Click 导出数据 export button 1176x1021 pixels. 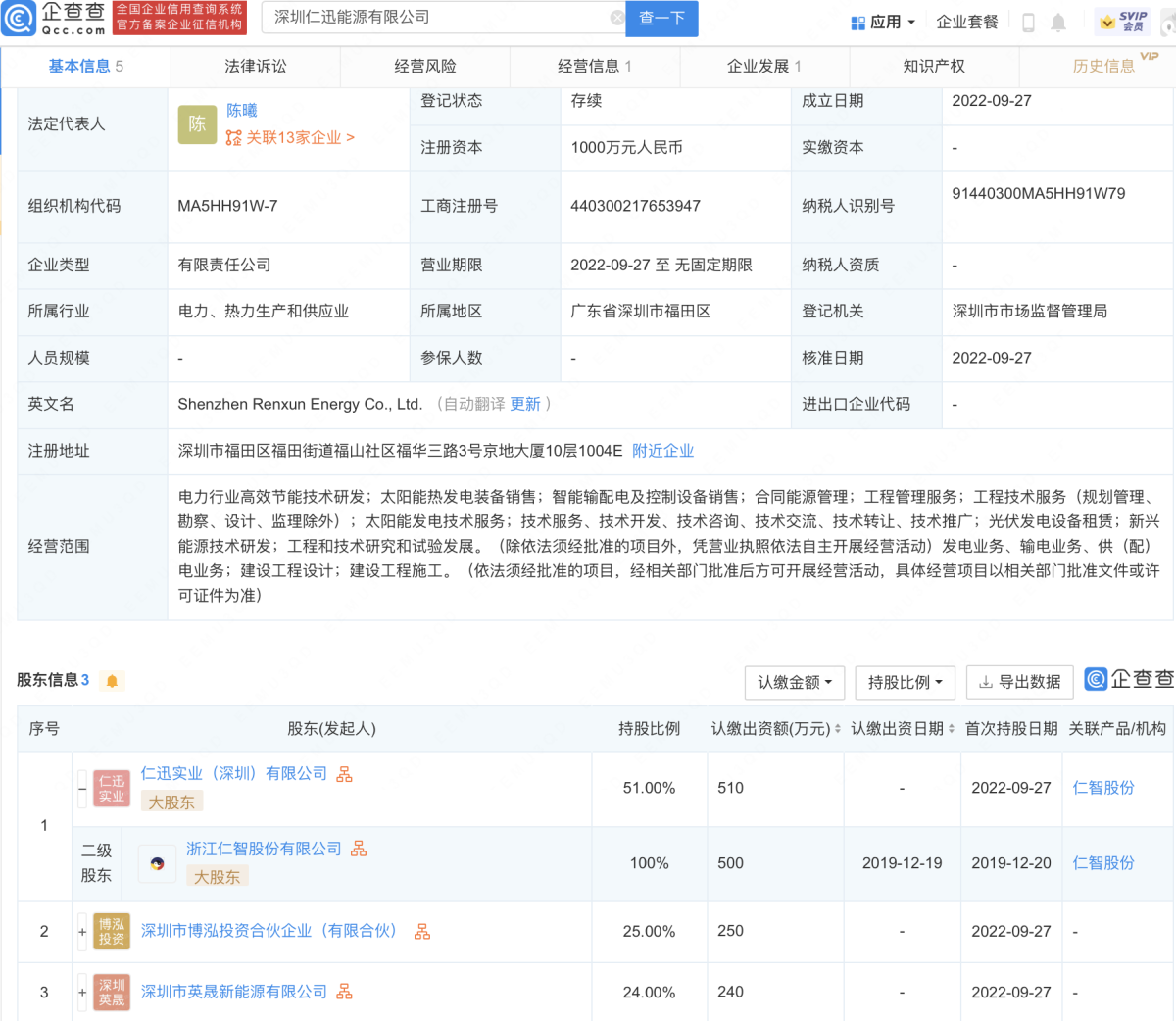pos(1020,682)
